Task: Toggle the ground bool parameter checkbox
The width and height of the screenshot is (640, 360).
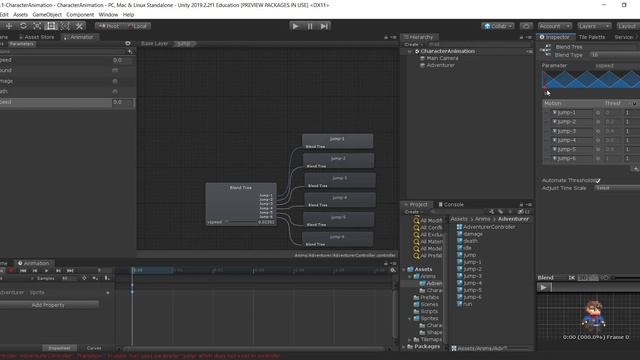Action: pyautogui.click(x=115, y=70)
